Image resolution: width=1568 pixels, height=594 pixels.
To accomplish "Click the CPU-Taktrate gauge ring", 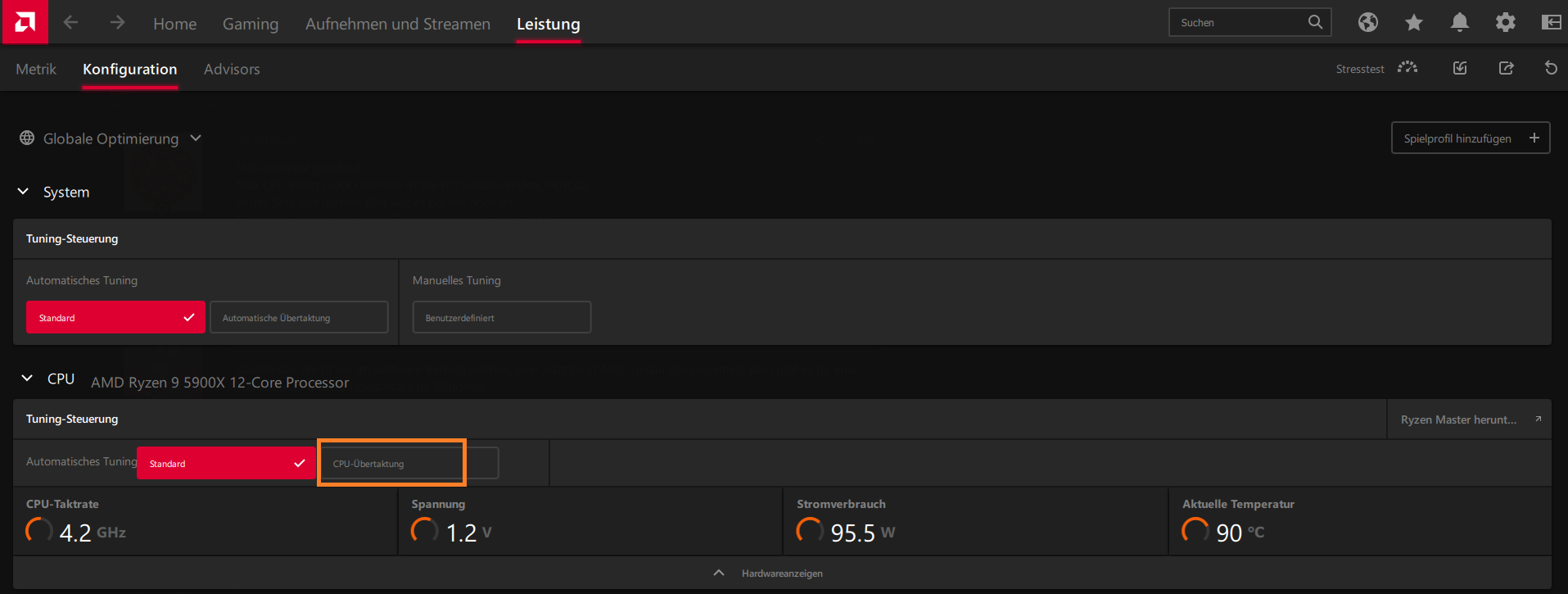I will point(39,530).
